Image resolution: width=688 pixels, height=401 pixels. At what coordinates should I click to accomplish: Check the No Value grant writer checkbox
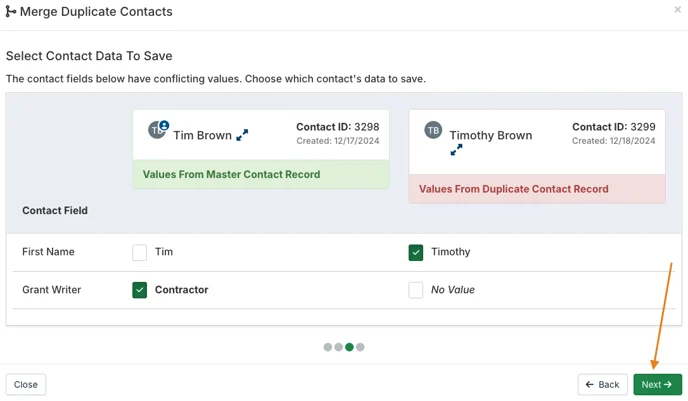point(416,290)
